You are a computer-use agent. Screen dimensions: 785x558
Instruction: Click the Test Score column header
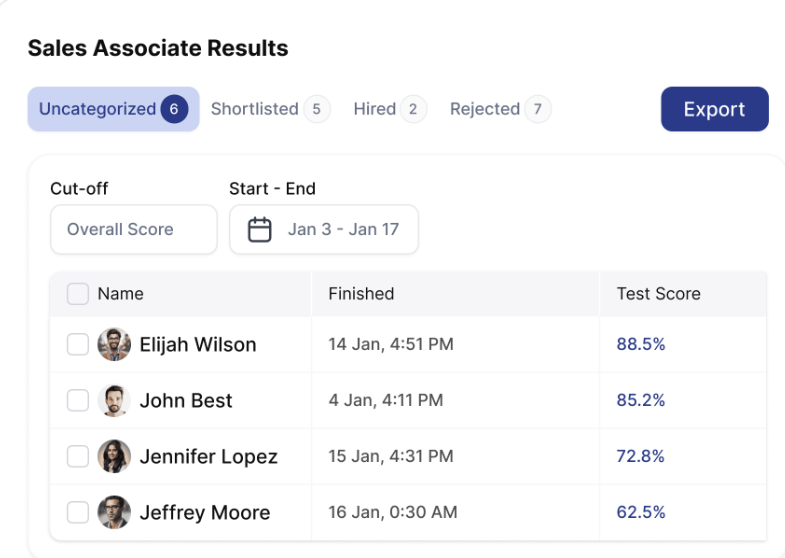click(x=658, y=294)
